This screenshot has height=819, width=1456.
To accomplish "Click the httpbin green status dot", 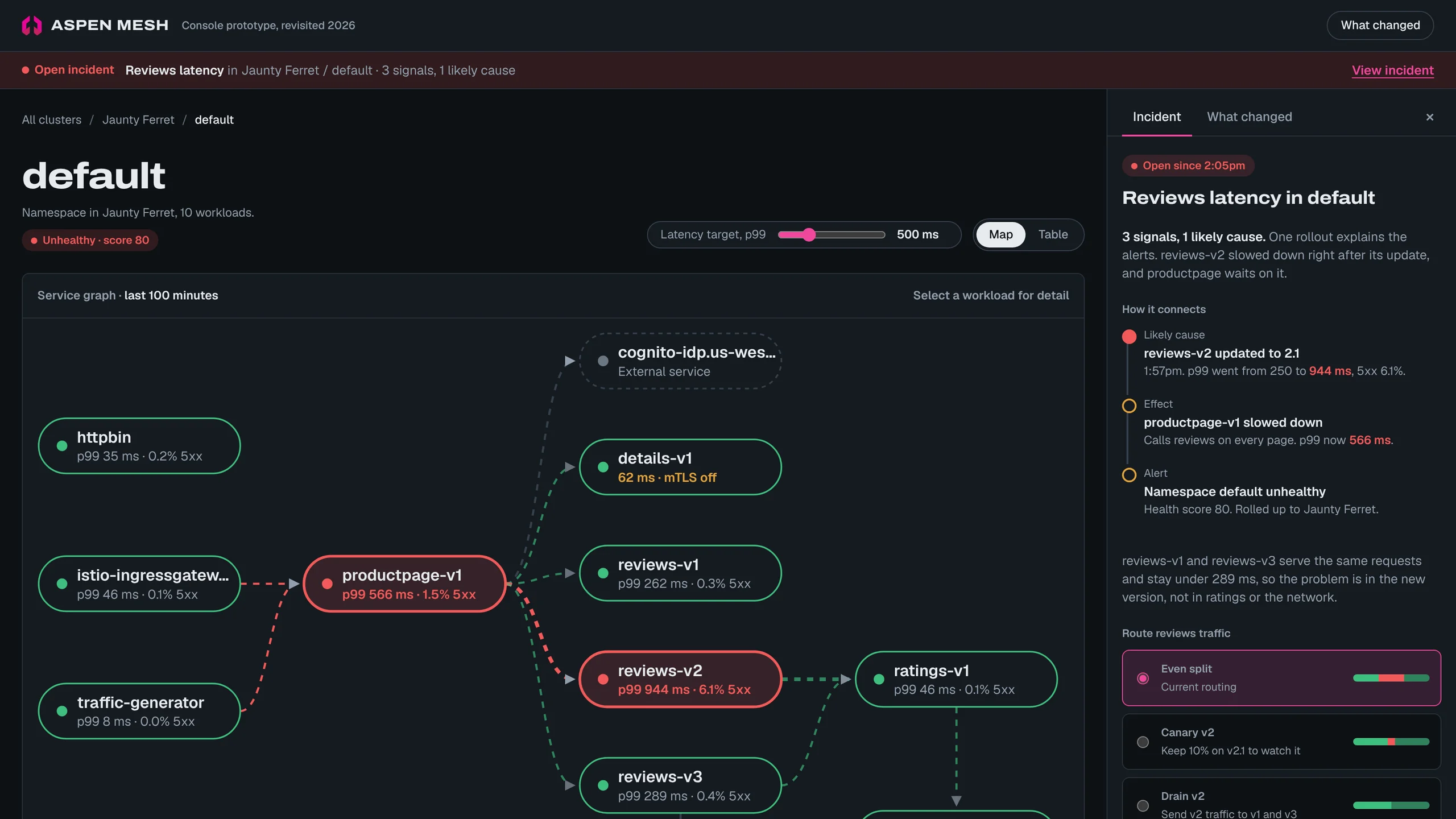I will pyautogui.click(x=62, y=446).
